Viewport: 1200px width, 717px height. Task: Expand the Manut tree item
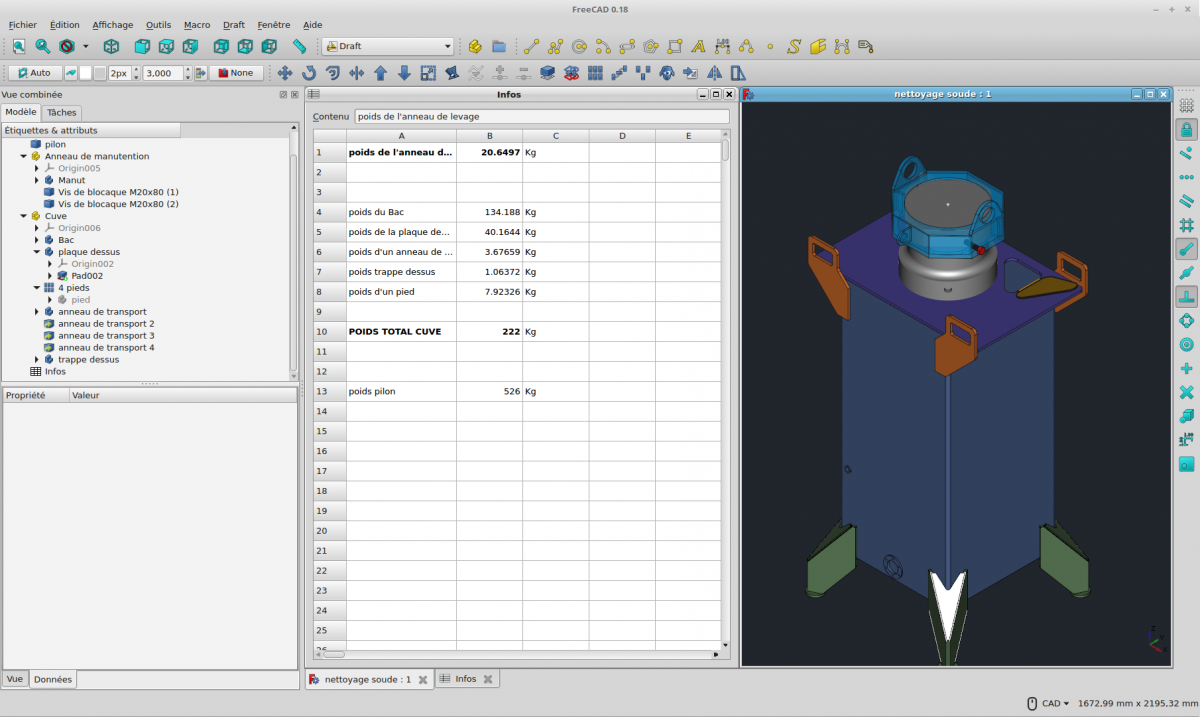pyautogui.click(x=37, y=180)
